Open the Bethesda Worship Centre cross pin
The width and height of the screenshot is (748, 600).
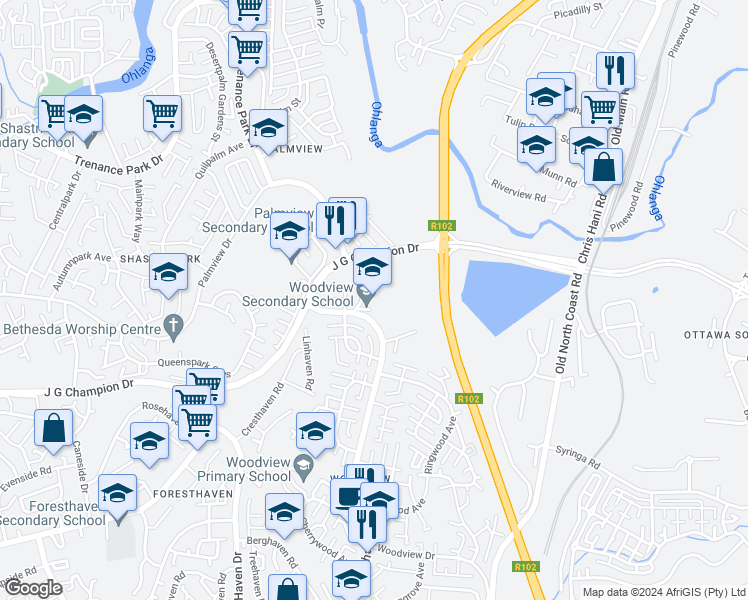click(x=173, y=329)
